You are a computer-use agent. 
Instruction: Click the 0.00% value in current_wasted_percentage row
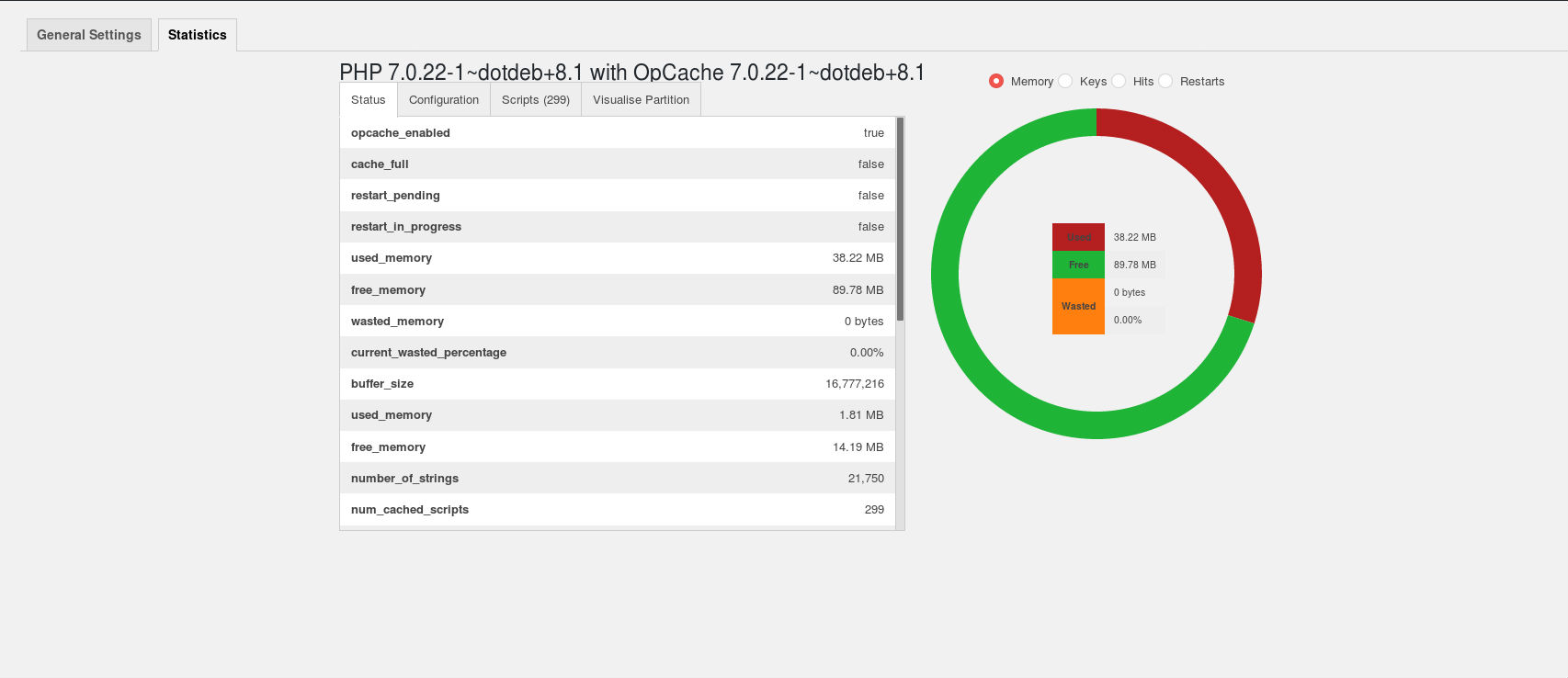(x=867, y=353)
